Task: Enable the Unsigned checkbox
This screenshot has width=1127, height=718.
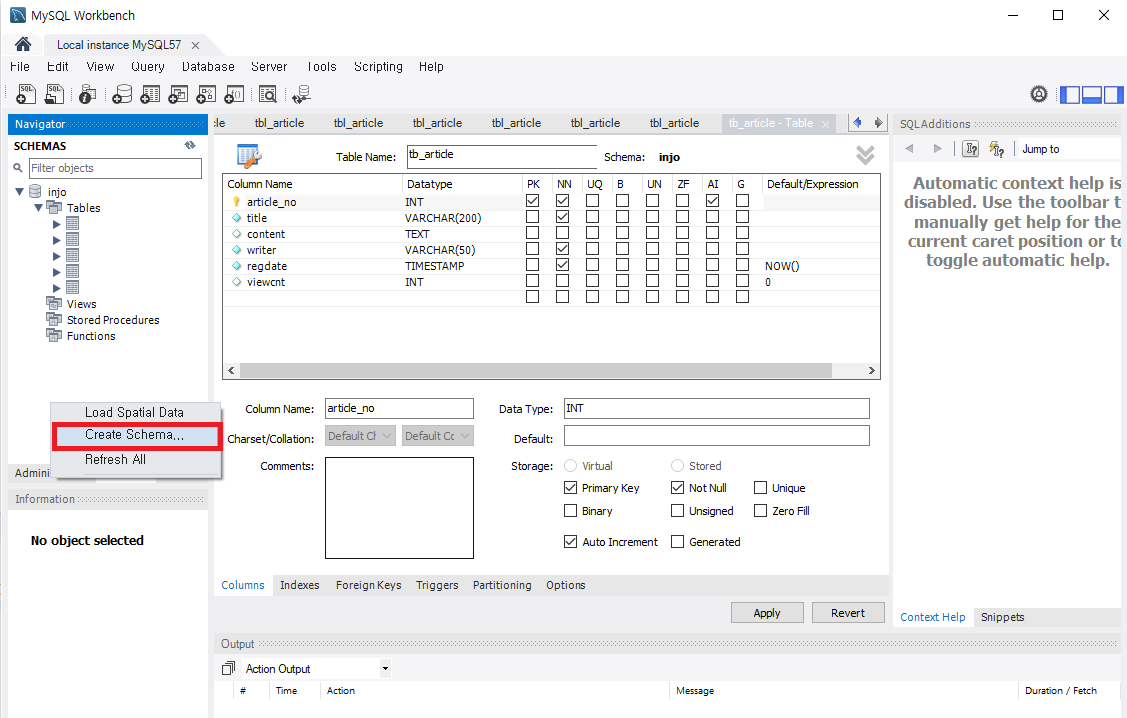Action: [677, 511]
